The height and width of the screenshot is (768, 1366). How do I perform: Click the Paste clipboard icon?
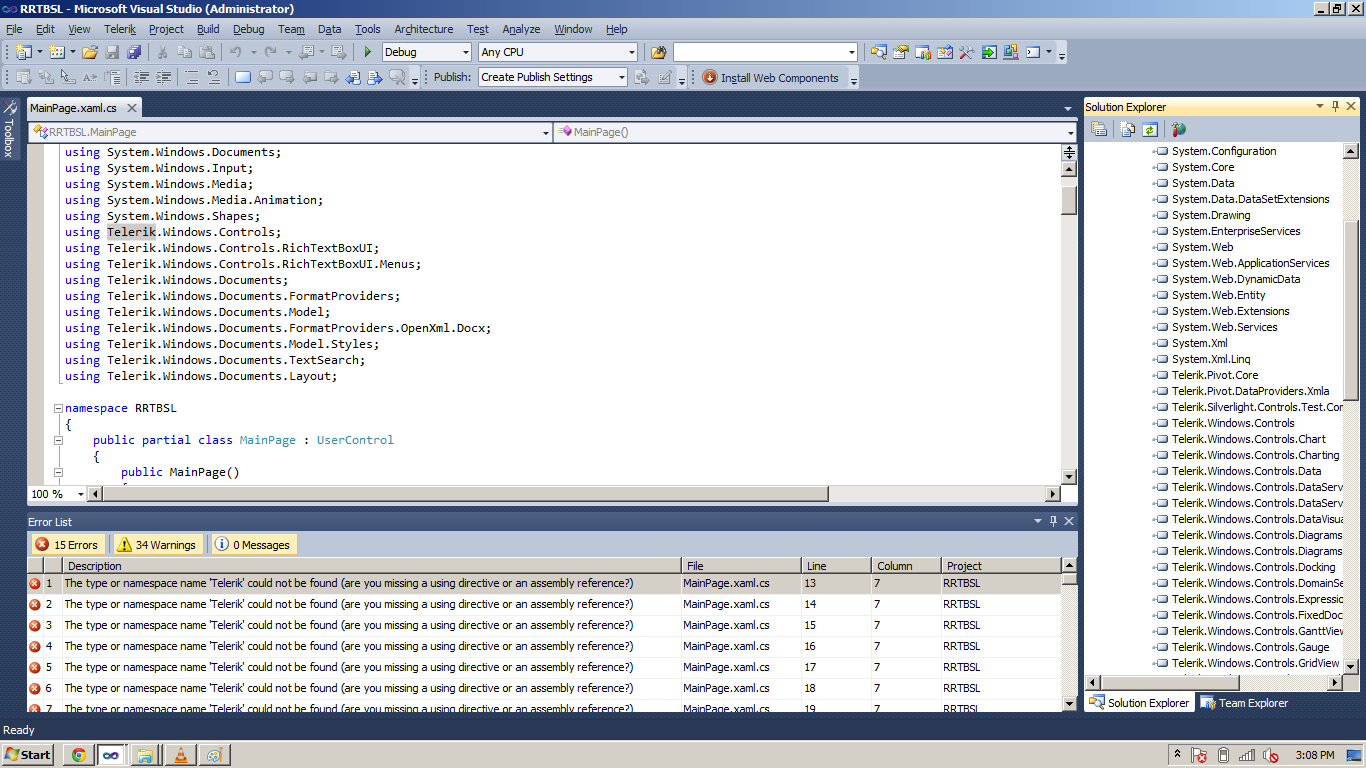pos(207,52)
